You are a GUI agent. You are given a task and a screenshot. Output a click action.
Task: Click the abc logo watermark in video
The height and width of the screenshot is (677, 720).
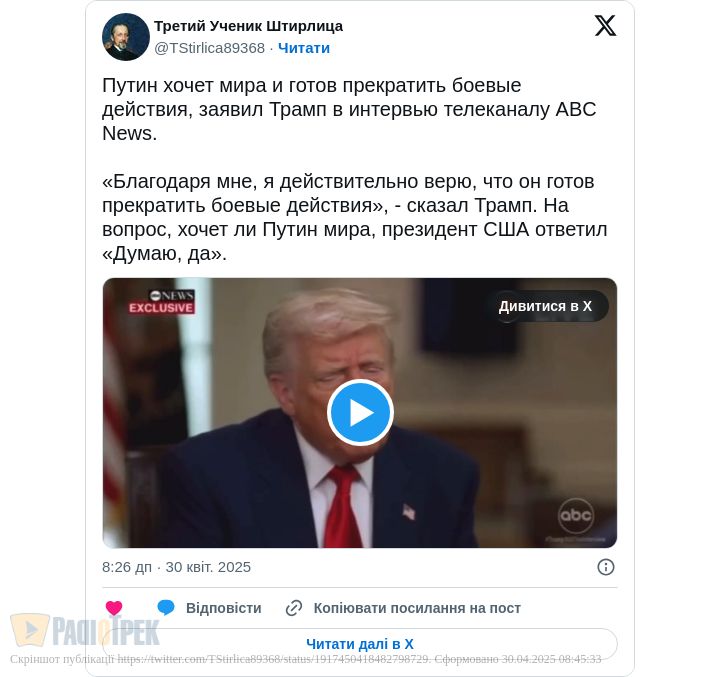[576, 516]
